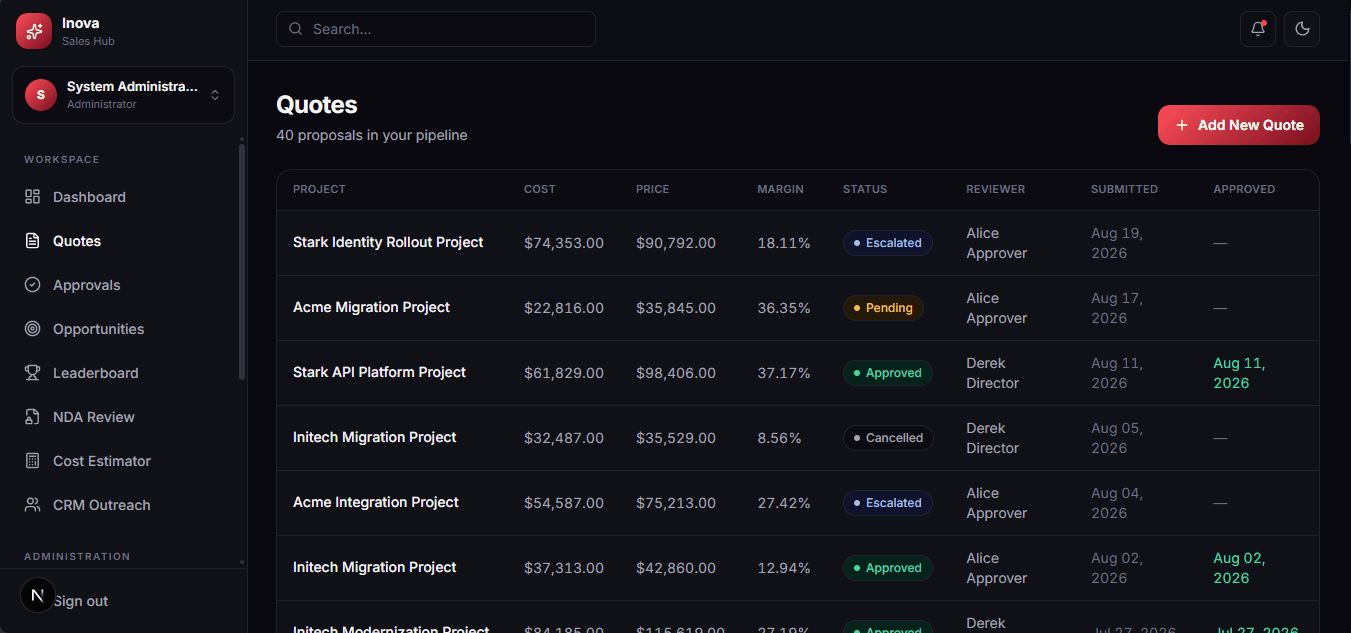The height and width of the screenshot is (633, 1351).
Task: Click the Leaderboard trophy icon
Action: click(x=33, y=373)
